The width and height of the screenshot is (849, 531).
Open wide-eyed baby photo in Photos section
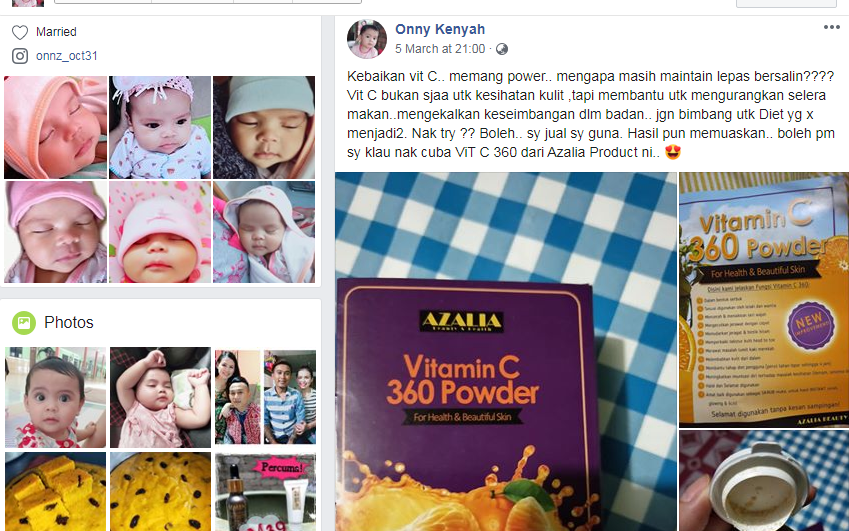[x=55, y=397]
